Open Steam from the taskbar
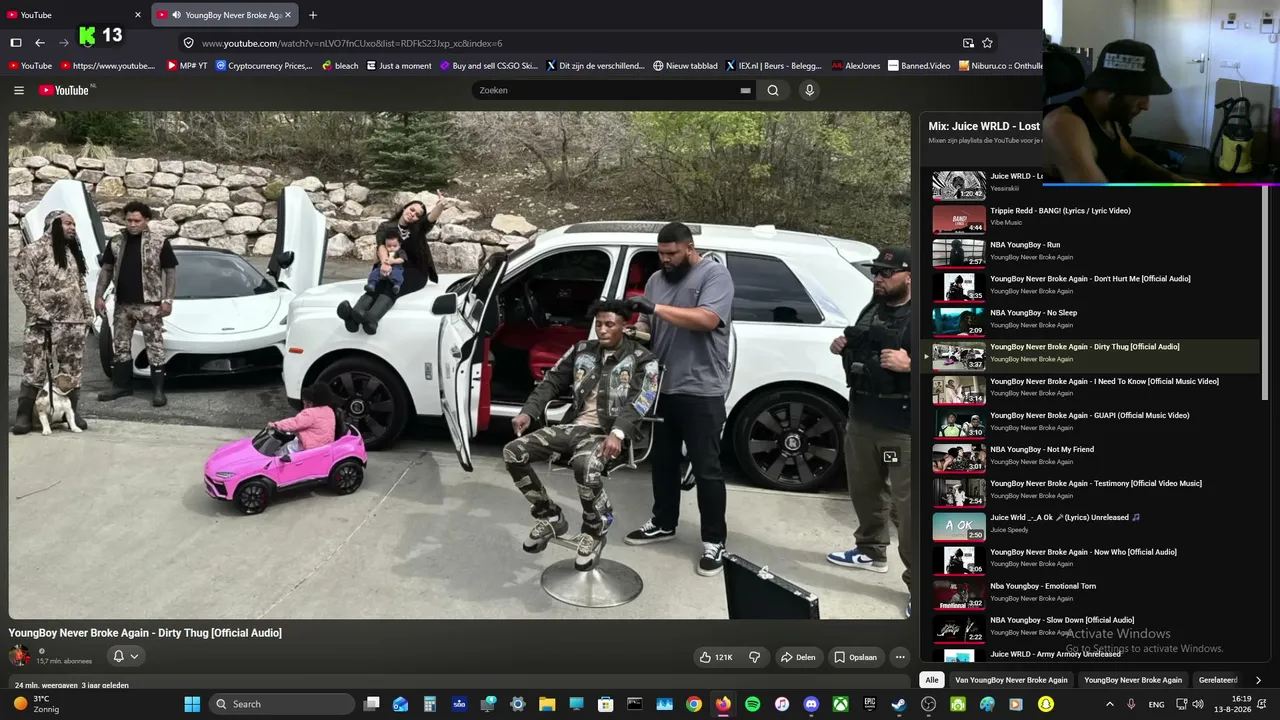The image size is (1280, 720). (x=899, y=704)
